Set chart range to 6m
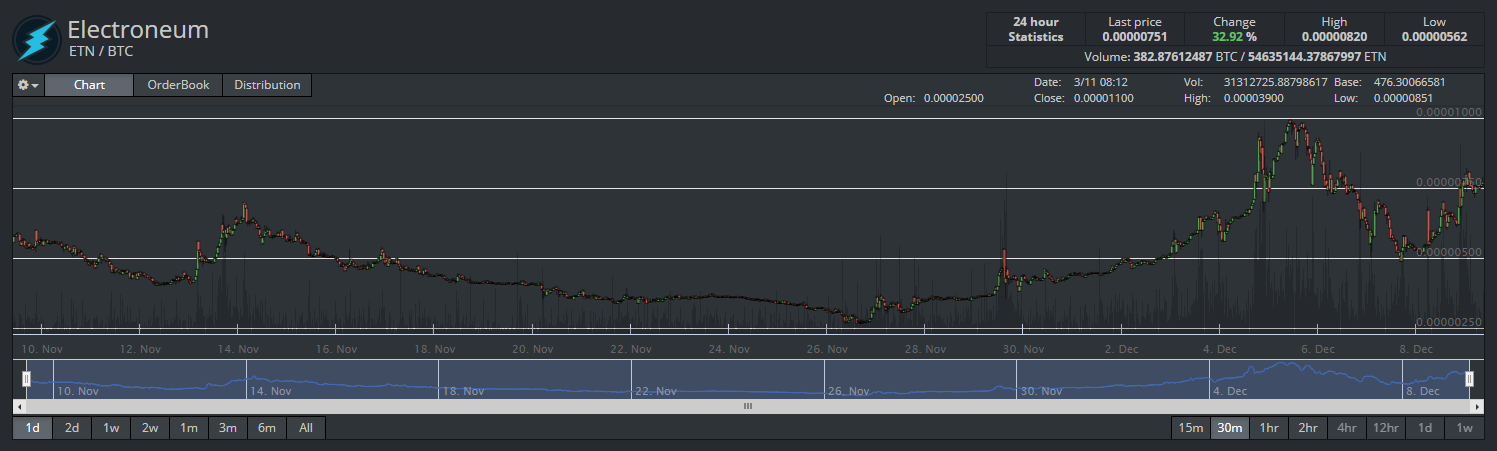The width and height of the screenshot is (1497, 451). pyautogui.click(x=267, y=428)
